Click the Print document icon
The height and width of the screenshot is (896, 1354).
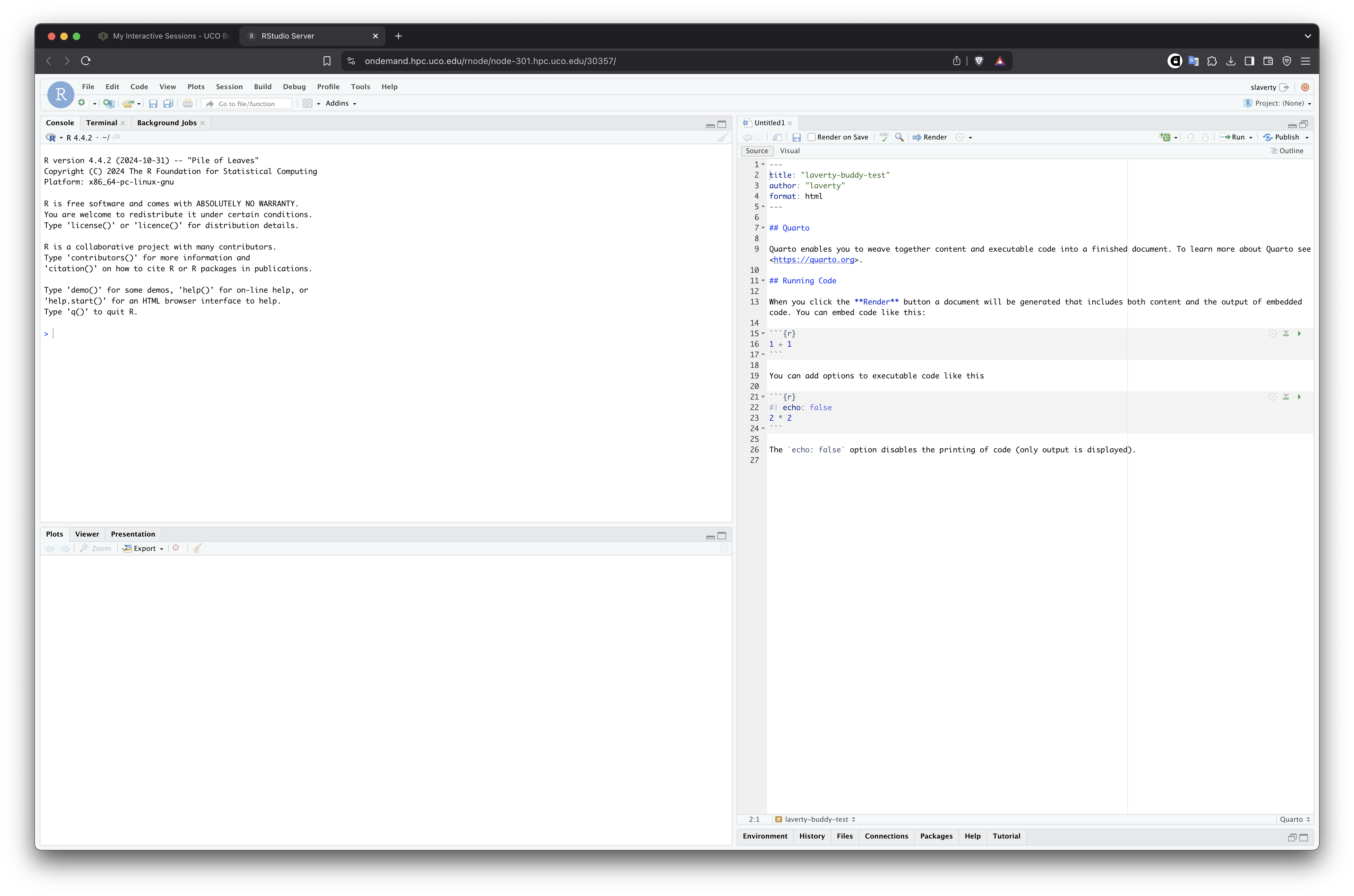tap(187, 103)
